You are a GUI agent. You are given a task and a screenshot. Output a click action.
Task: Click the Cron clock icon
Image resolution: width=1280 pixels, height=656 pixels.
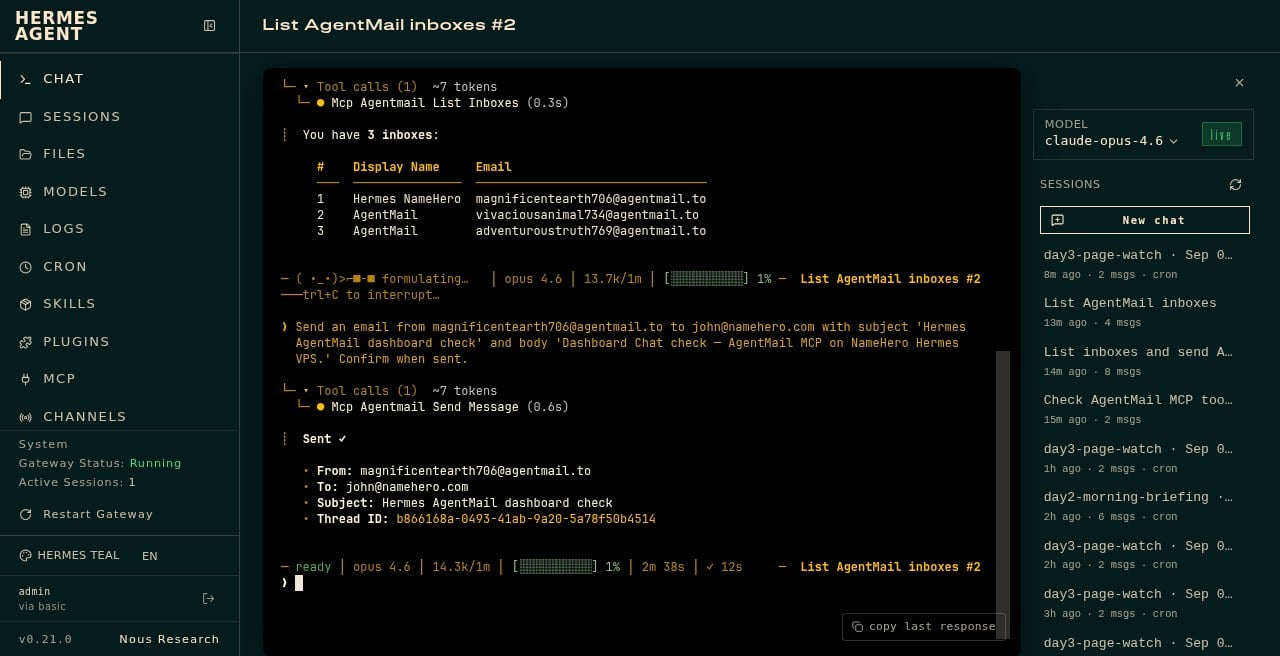pyautogui.click(x=25, y=267)
